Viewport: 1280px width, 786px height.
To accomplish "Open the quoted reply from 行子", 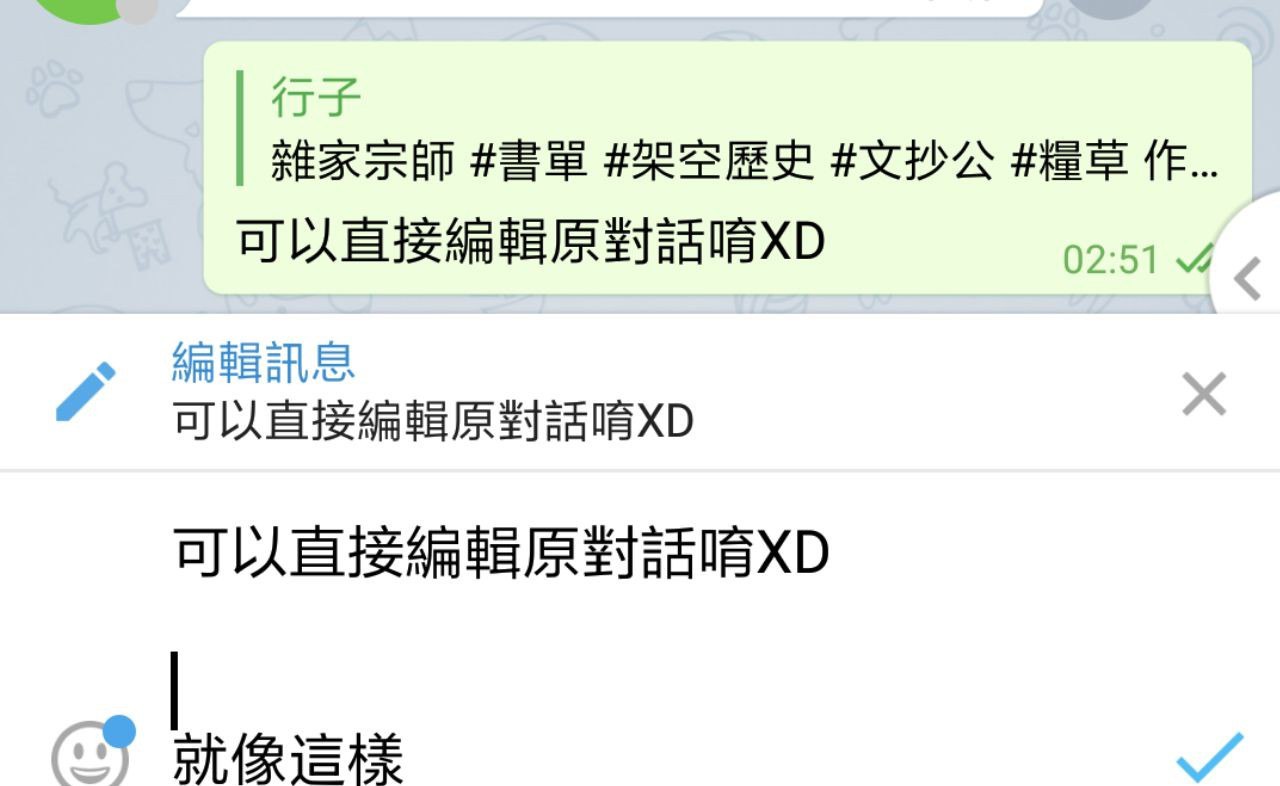I will coord(727,129).
